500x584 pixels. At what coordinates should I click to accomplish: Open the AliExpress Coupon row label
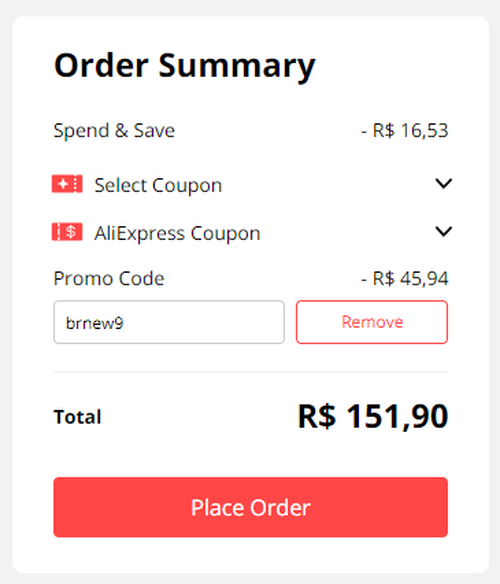tap(177, 233)
